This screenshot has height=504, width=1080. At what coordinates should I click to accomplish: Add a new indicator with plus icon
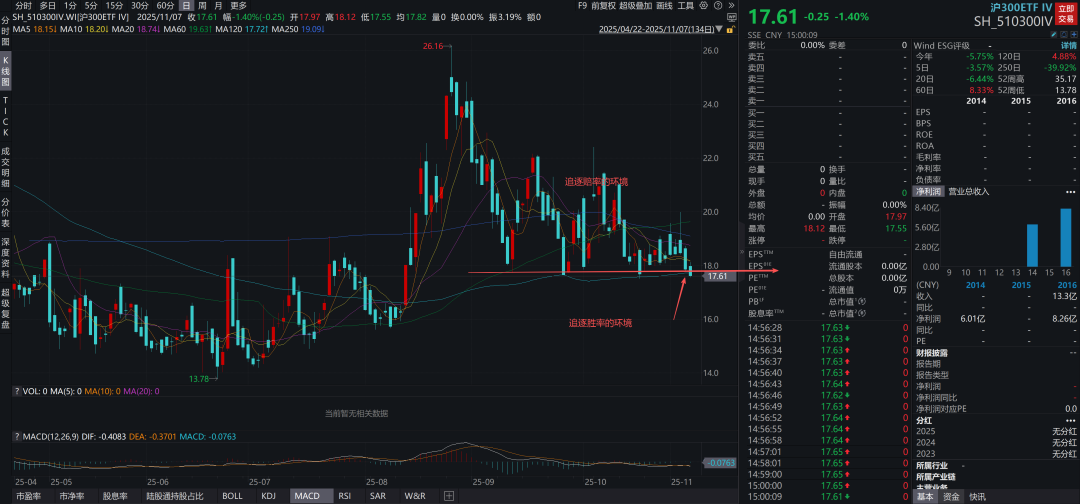[x=448, y=496]
